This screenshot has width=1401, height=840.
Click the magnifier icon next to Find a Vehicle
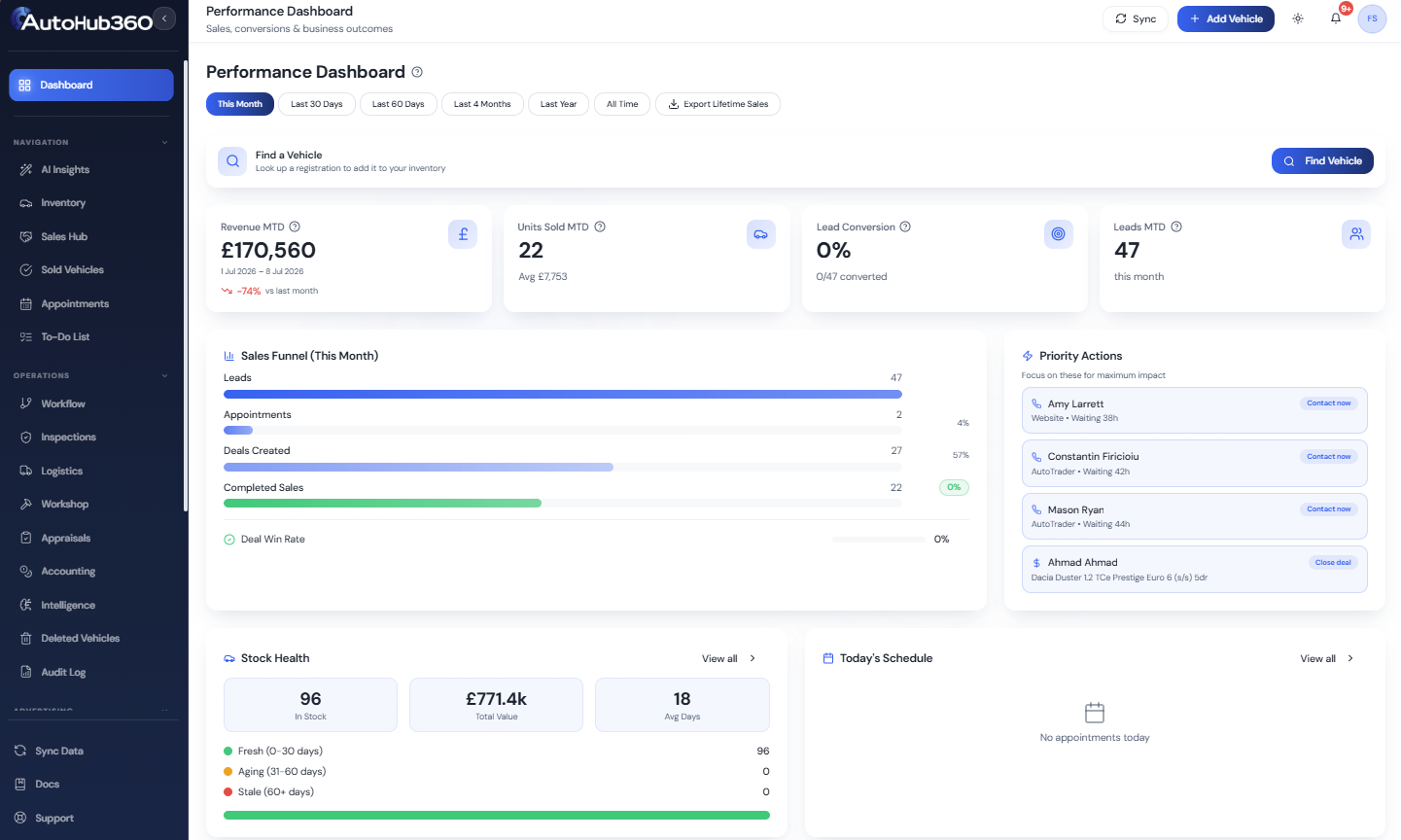(x=232, y=161)
